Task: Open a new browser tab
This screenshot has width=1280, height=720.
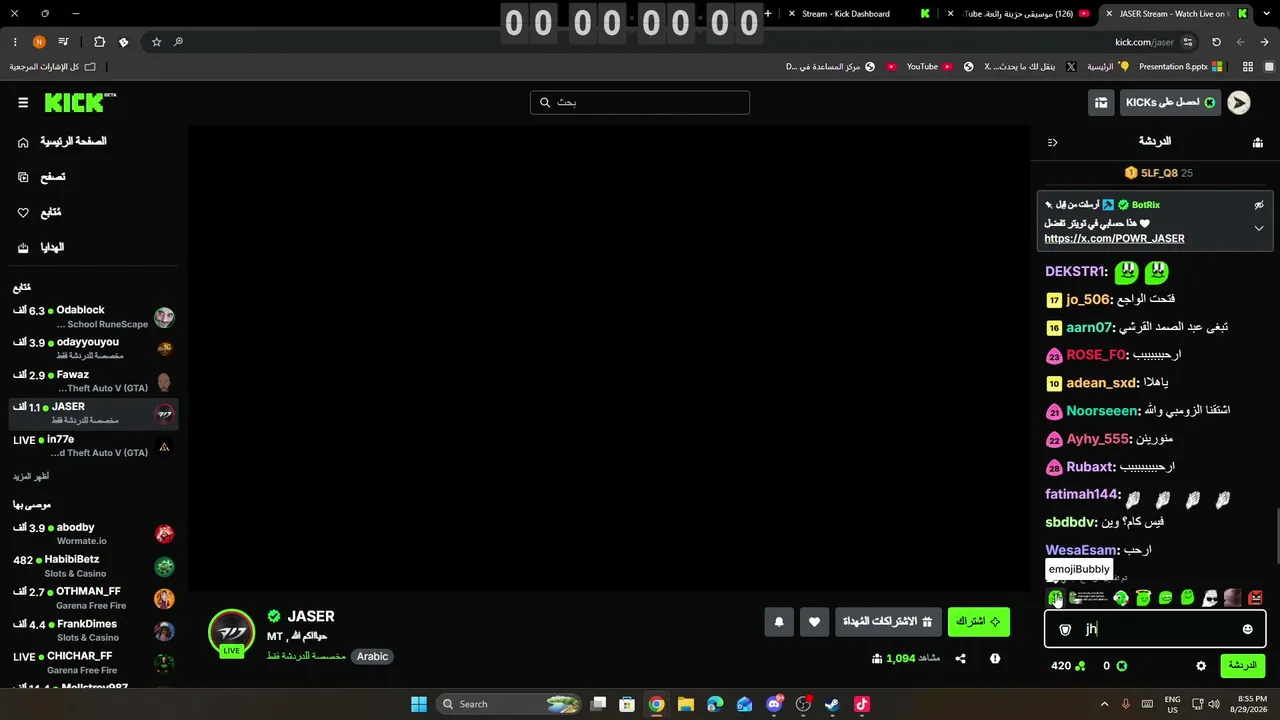Action: 768,14
